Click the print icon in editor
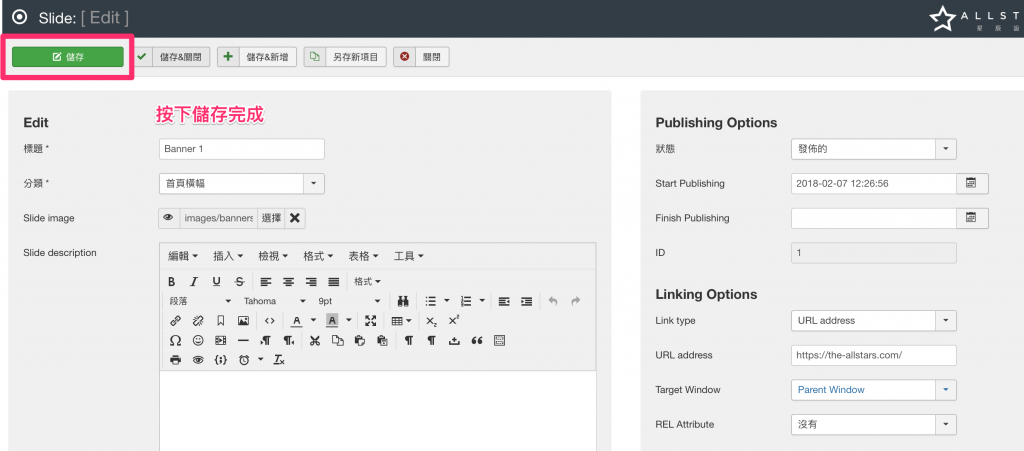 [175, 360]
